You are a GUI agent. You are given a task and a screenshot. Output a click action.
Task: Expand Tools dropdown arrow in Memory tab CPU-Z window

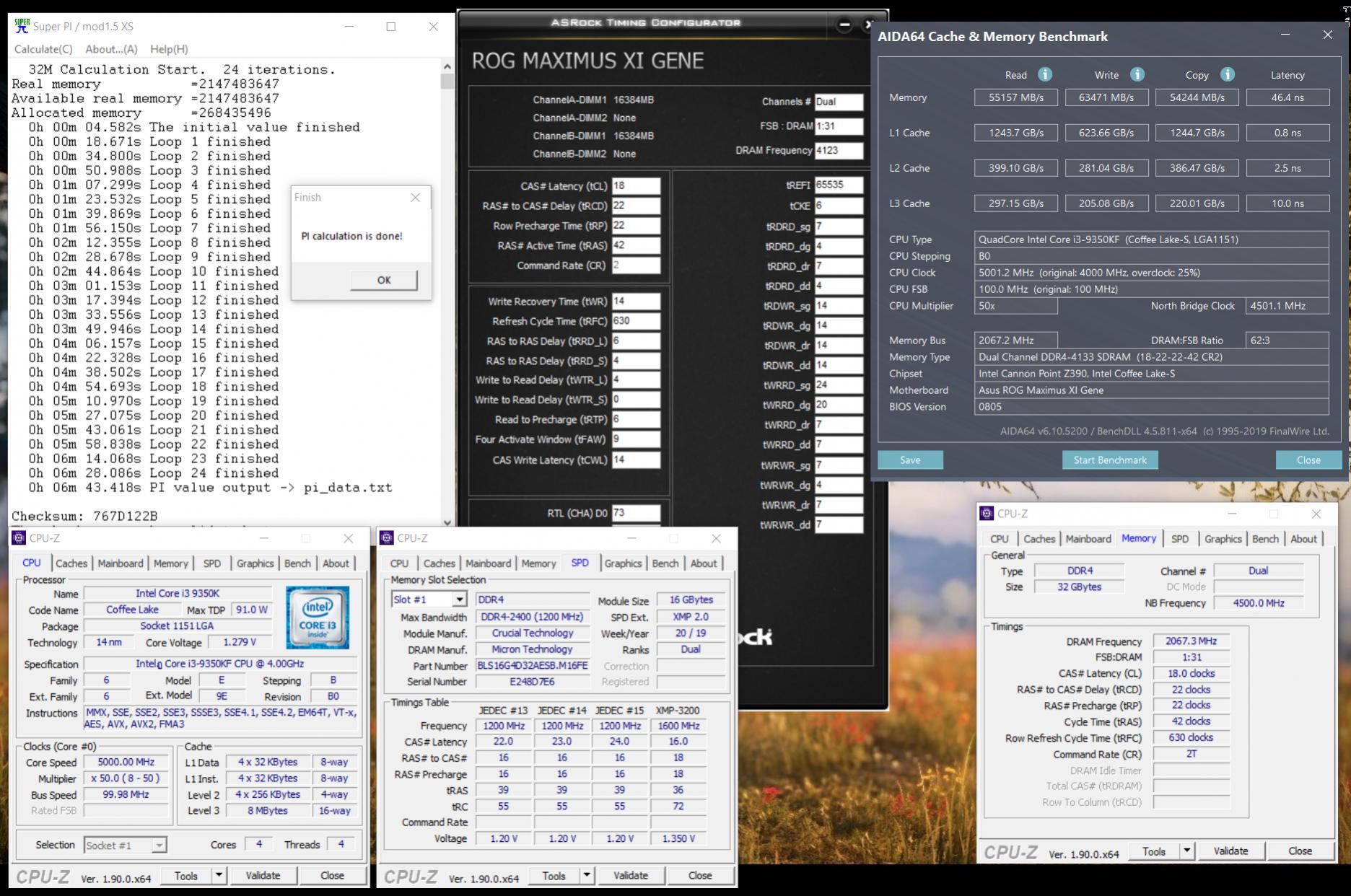point(1186,851)
